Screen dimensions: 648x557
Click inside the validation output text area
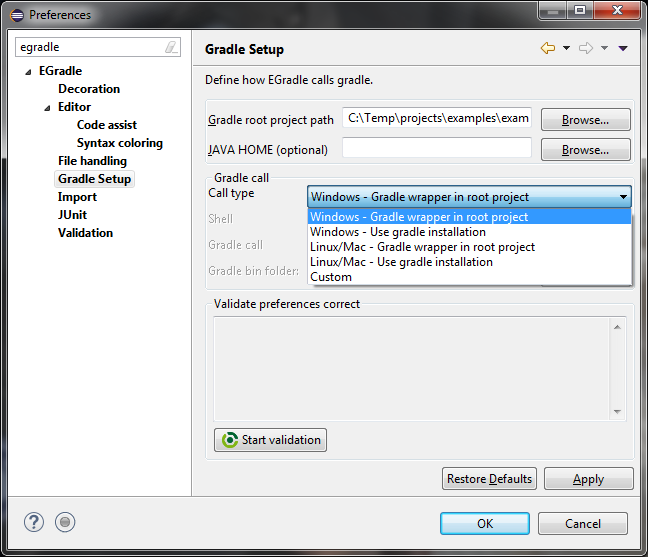(412, 369)
